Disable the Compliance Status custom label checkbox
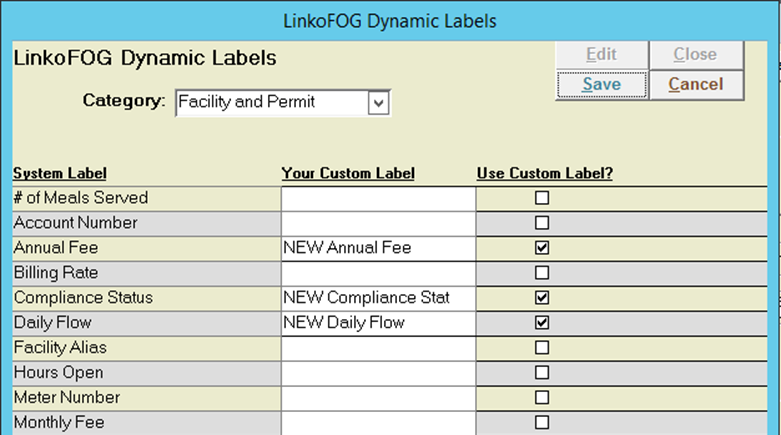Image resolution: width=781 pixels, height=435 pixels. [x=542, y=297]
